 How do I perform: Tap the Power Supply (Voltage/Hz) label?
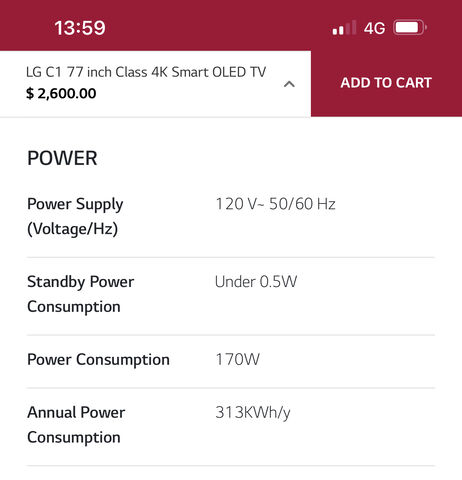coord(75,216)
